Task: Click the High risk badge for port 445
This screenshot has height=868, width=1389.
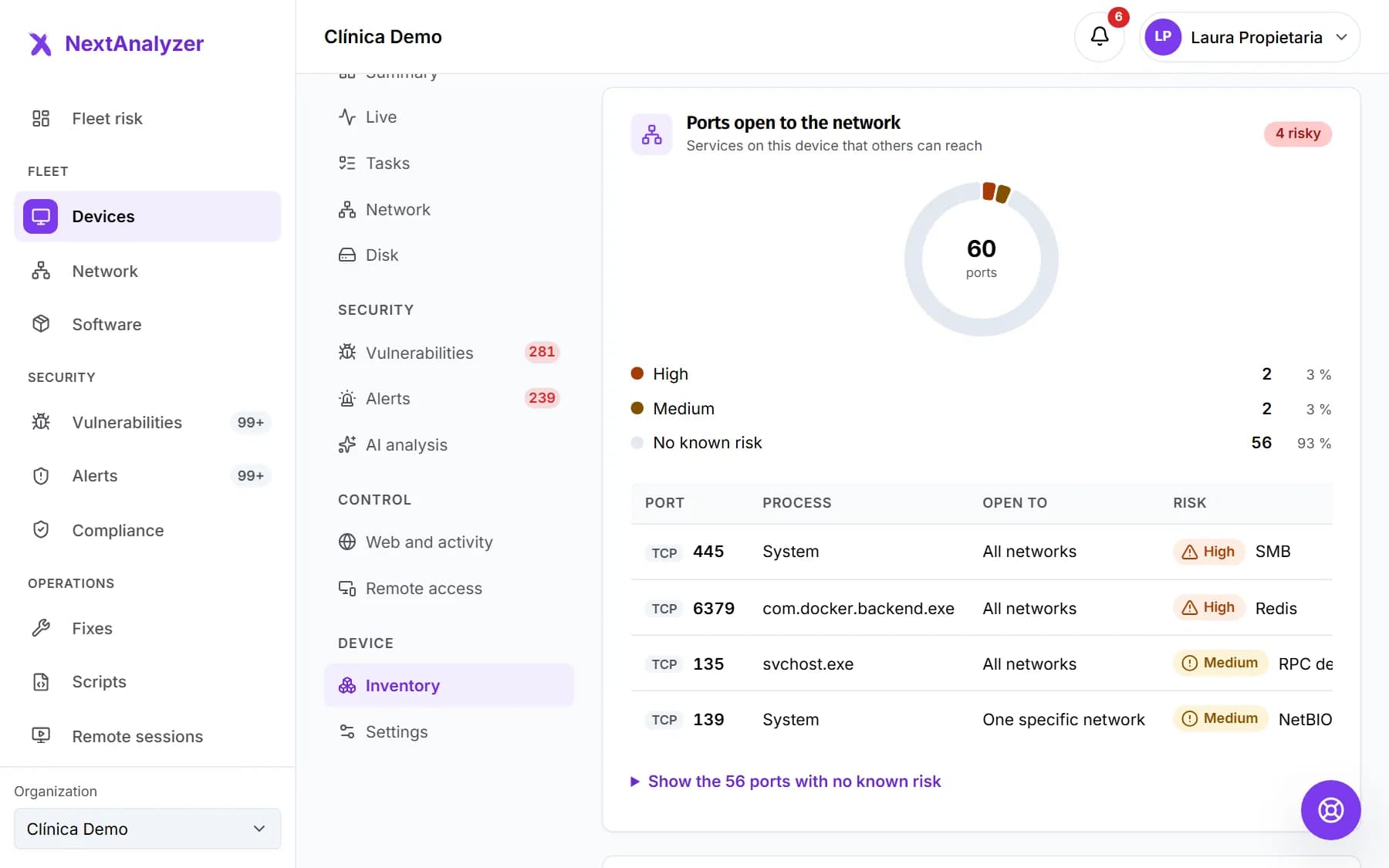Action: (1208, 552)
